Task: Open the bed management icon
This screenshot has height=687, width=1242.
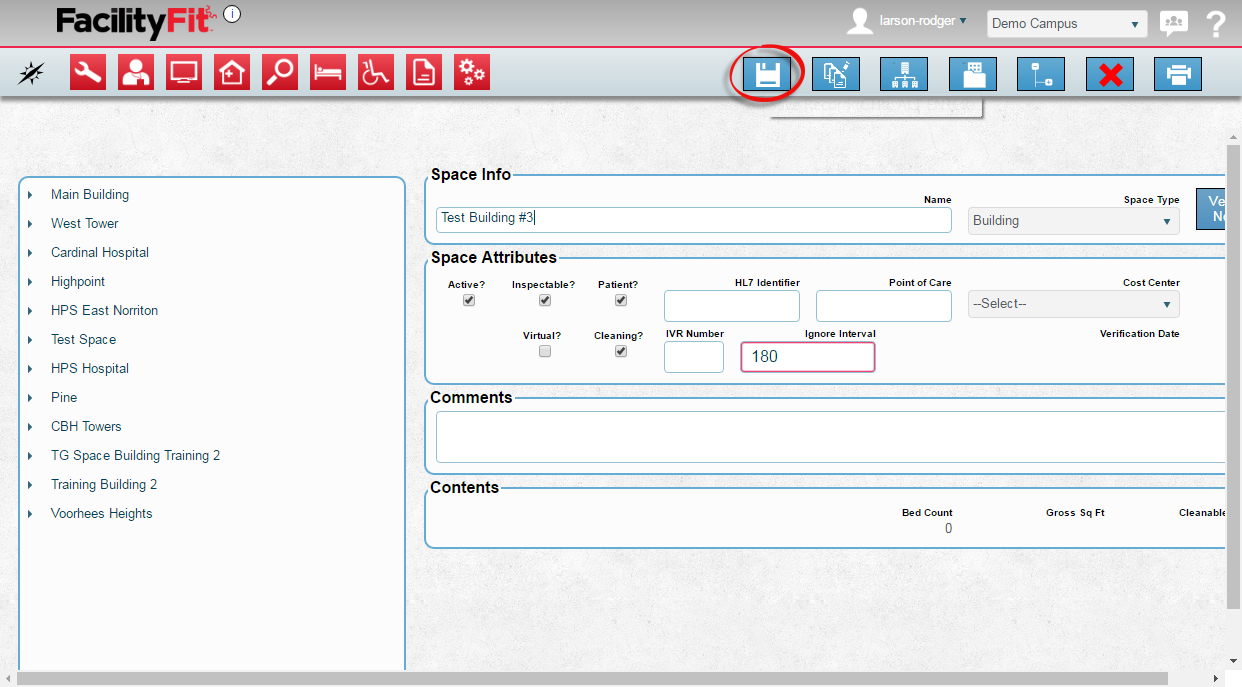Action: [328, 73]
